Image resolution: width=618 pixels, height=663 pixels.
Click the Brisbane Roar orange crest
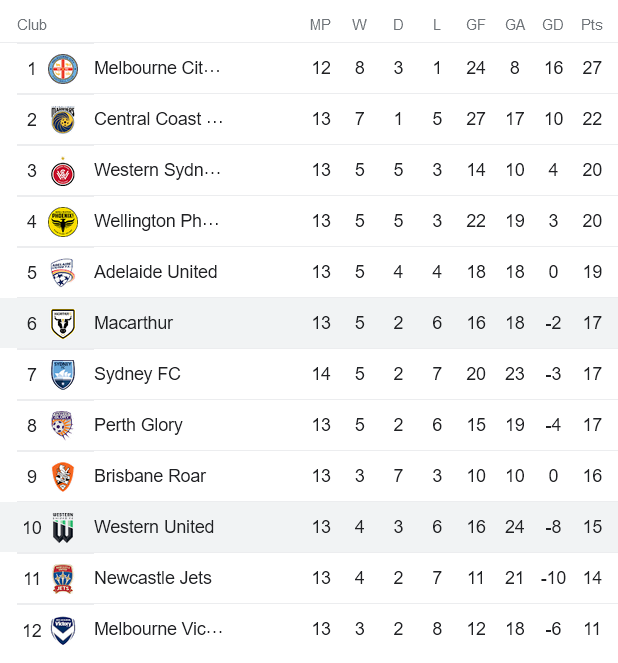click(63, 476)
